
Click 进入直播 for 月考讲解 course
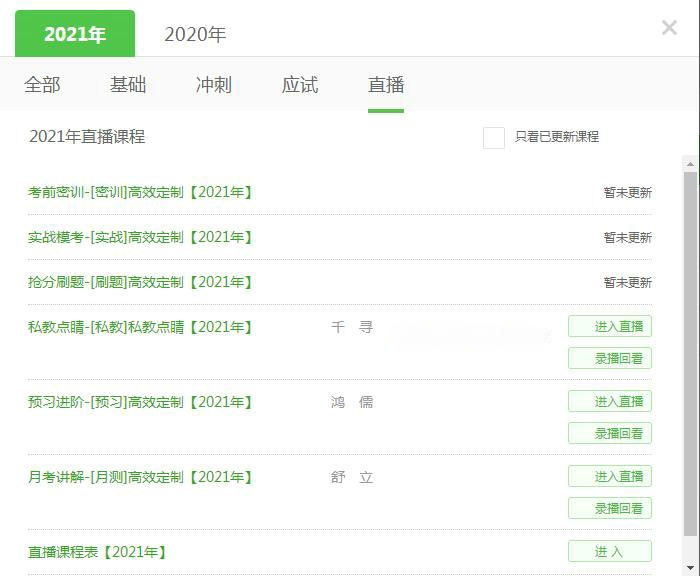pos(610,476)
